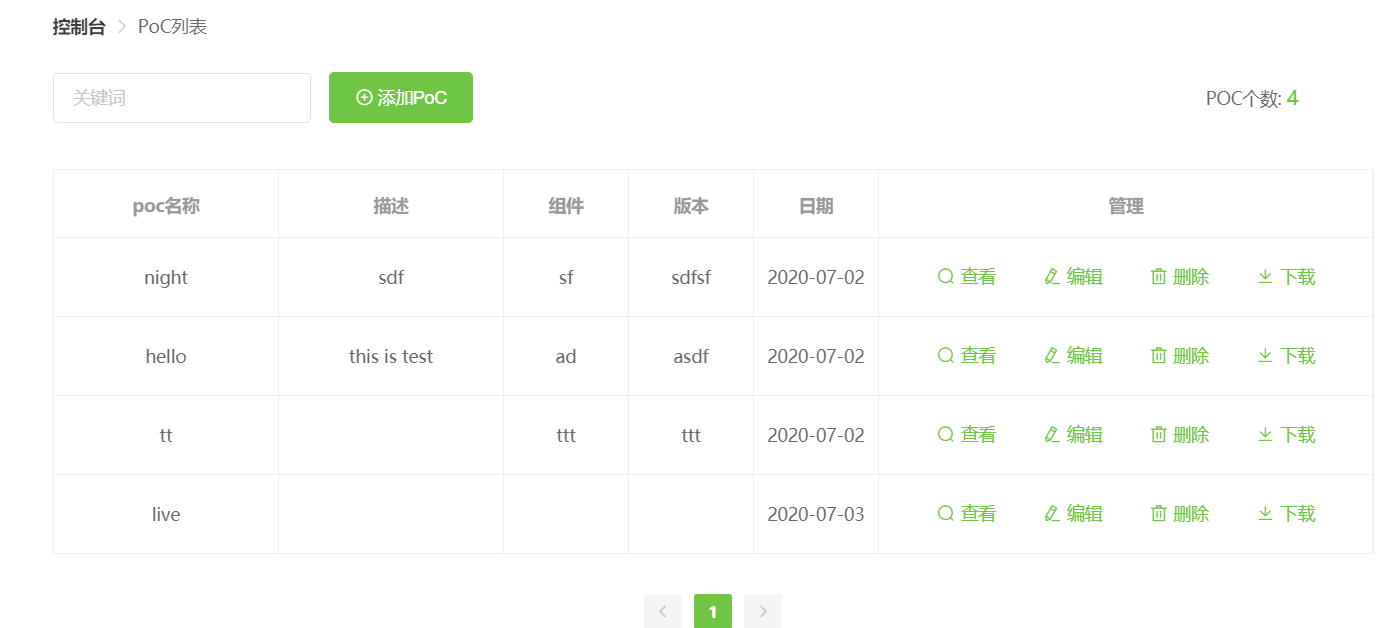Click the 'this is test' description cell
The width and height of the screenshot is (1392, 628).
391,356
